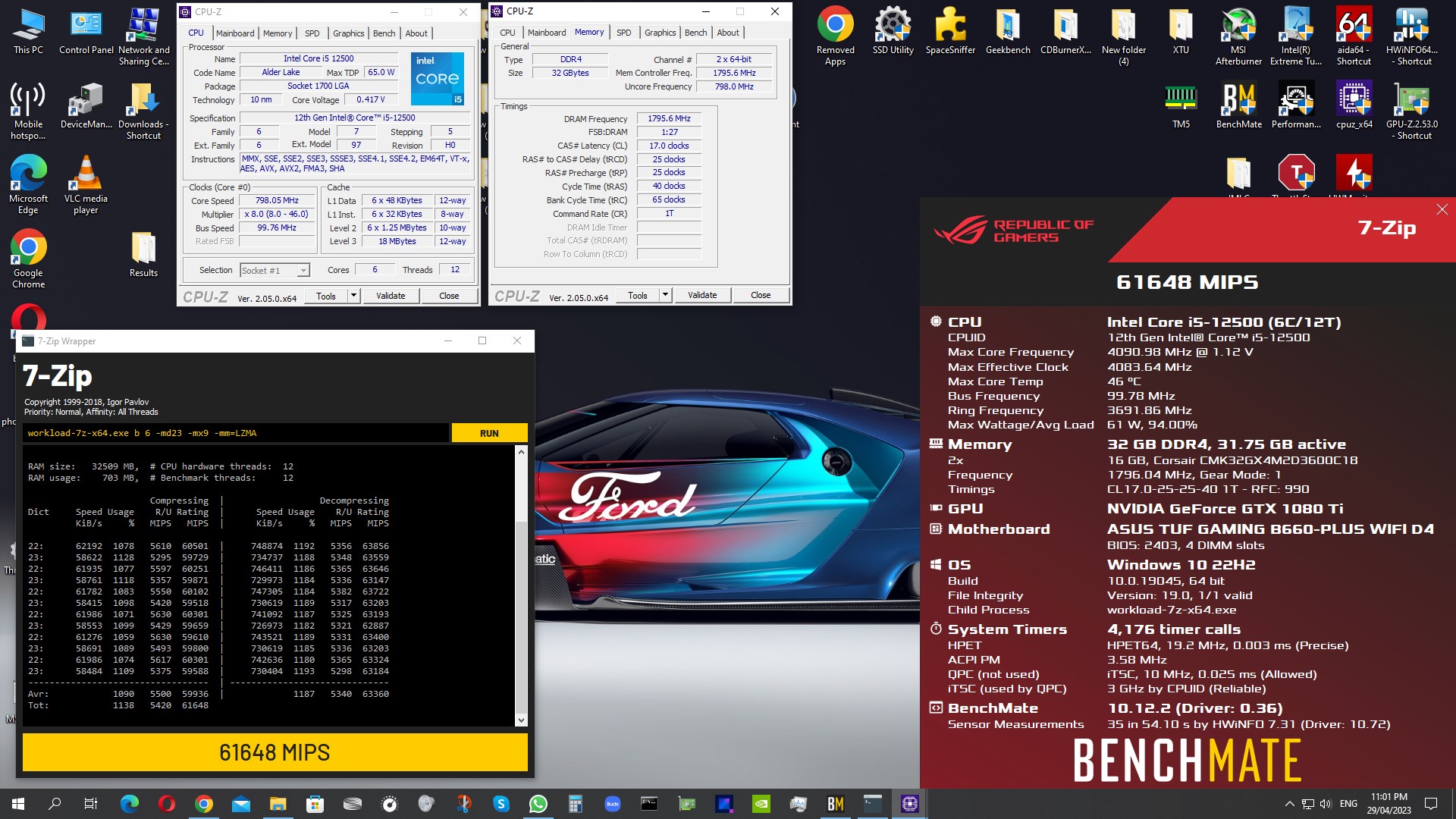Open the cpuz_x64 desktop icon

click(1354, 106)
